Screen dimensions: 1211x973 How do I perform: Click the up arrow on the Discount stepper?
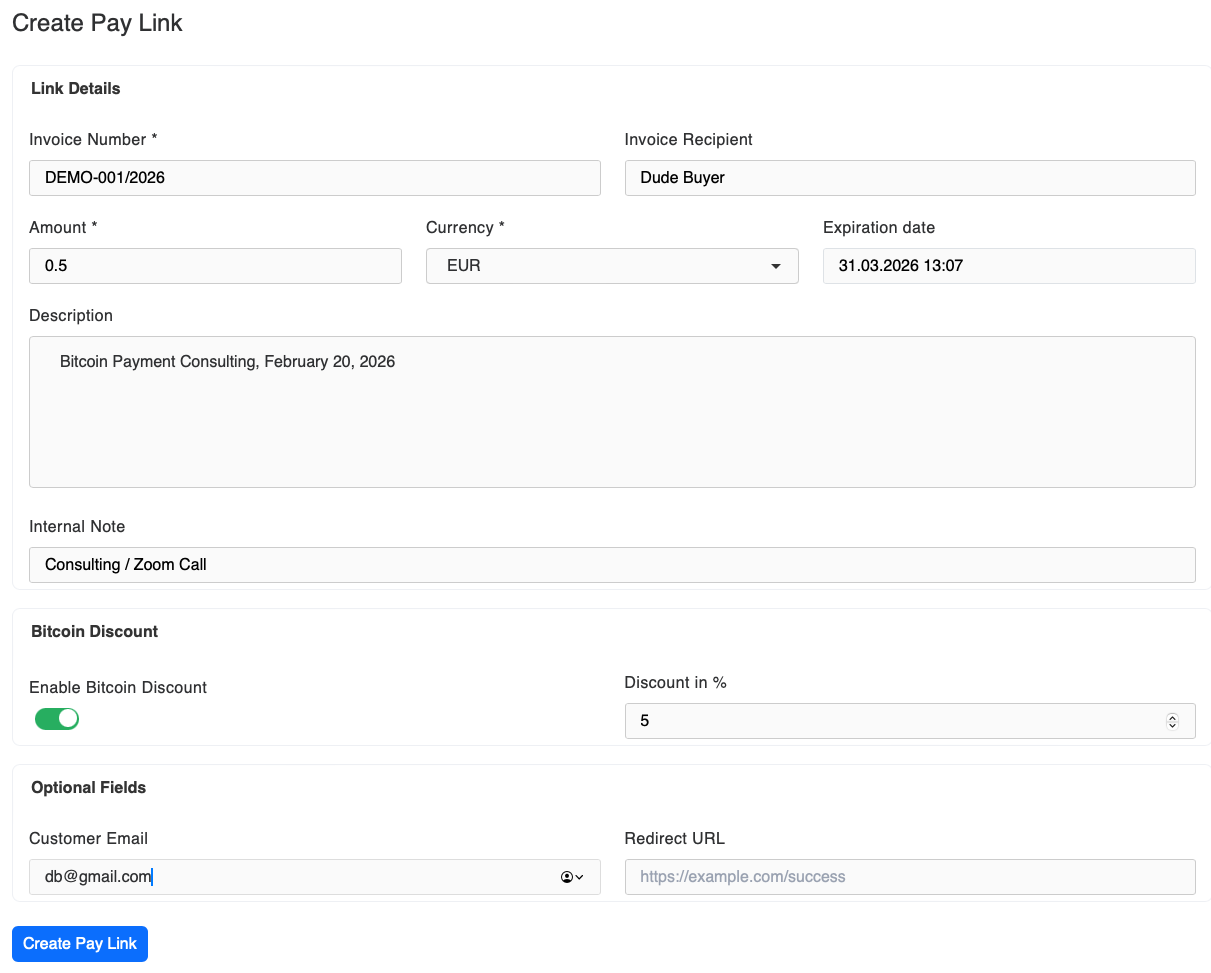1172,716
